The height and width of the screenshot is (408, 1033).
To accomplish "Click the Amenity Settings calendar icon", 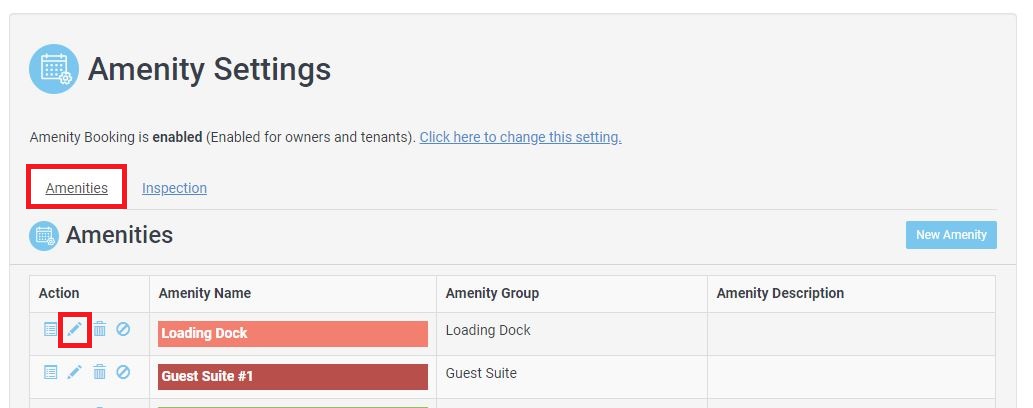I will tap(54, 69).
